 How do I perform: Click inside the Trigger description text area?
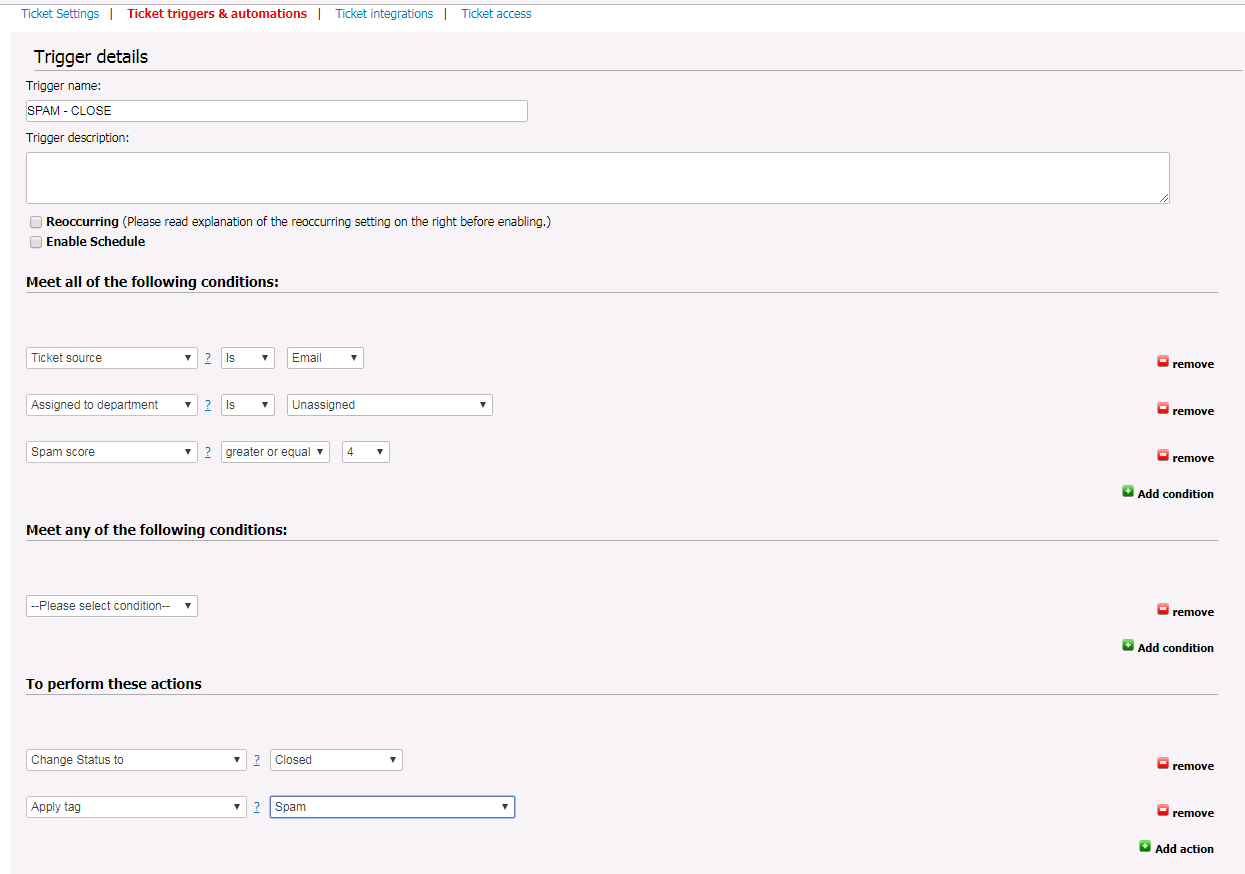pos(598,177)
